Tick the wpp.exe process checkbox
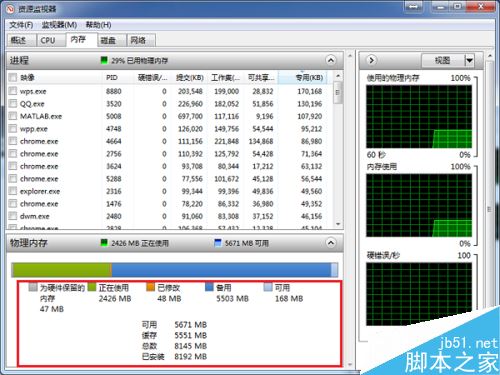The image size is (500, 375). point(13,128)
